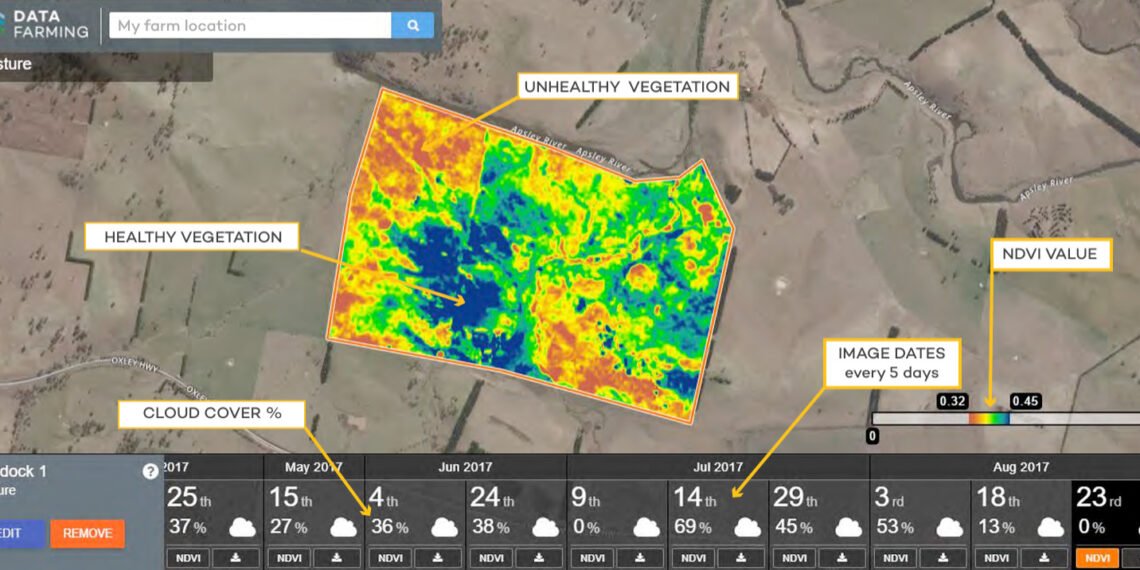Show NDVI for Aug 3rd
The width and height of the screenshot is (1140, 570).
896,558
